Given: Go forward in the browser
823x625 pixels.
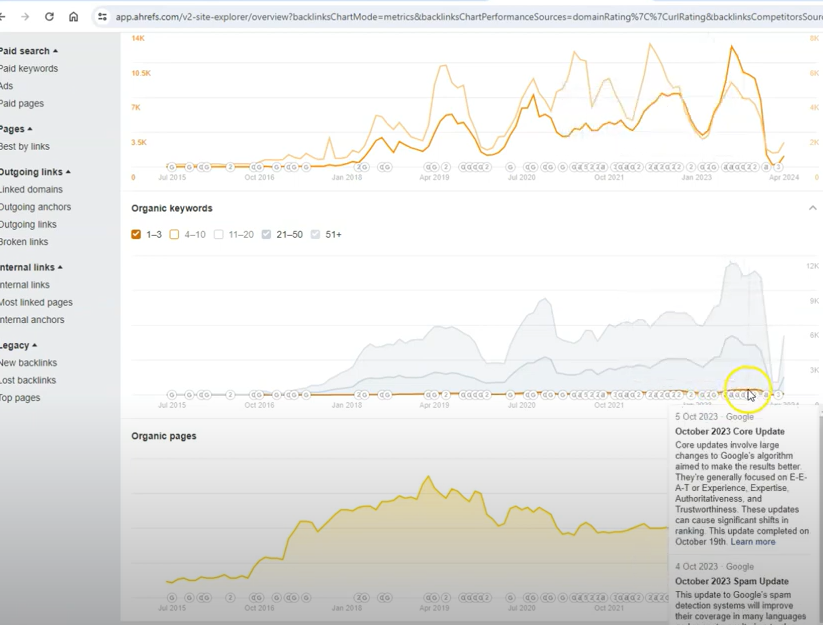Looking at the screenshot, I should 25,17.
